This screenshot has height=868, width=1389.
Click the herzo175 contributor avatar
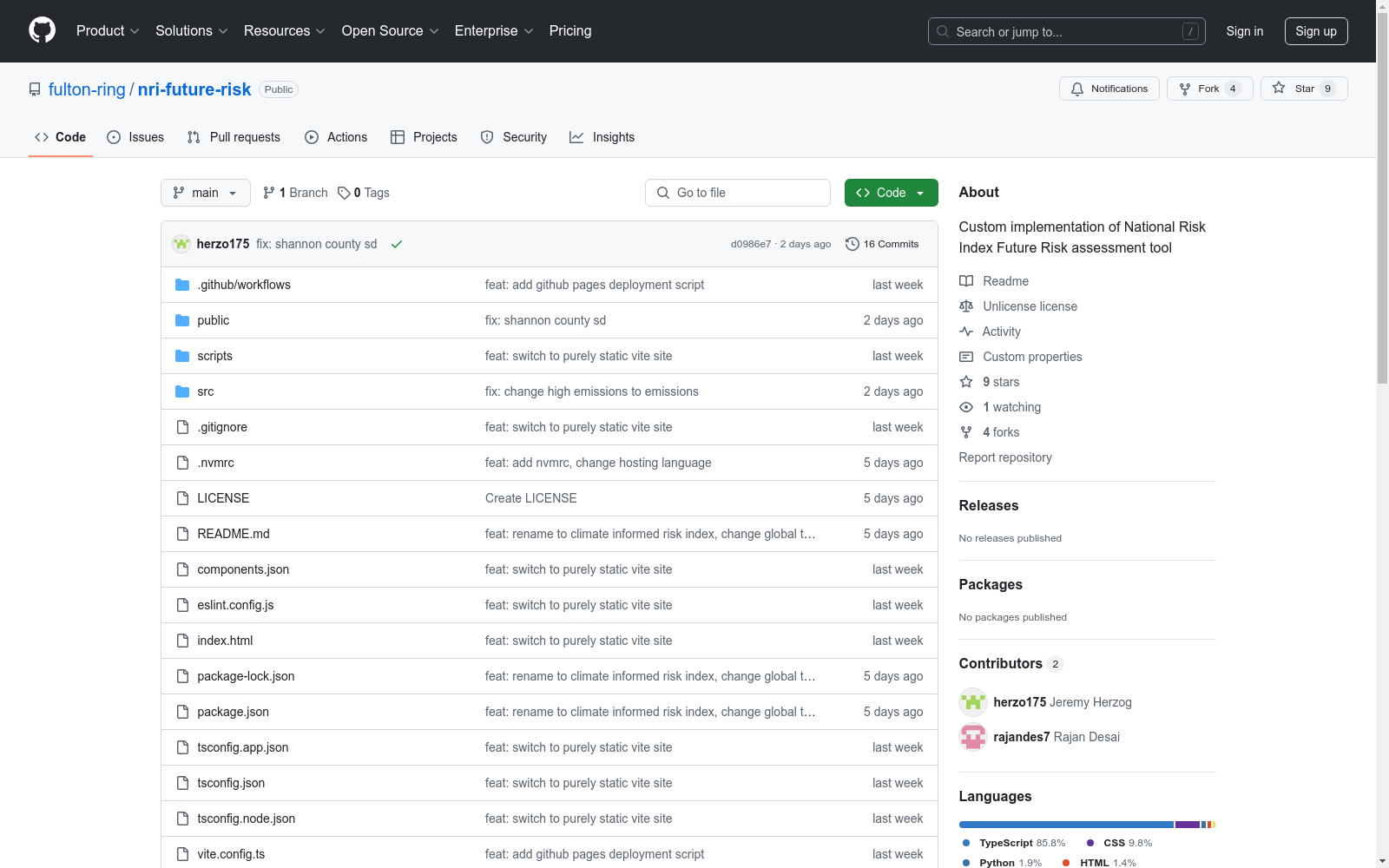coord(973,702)
